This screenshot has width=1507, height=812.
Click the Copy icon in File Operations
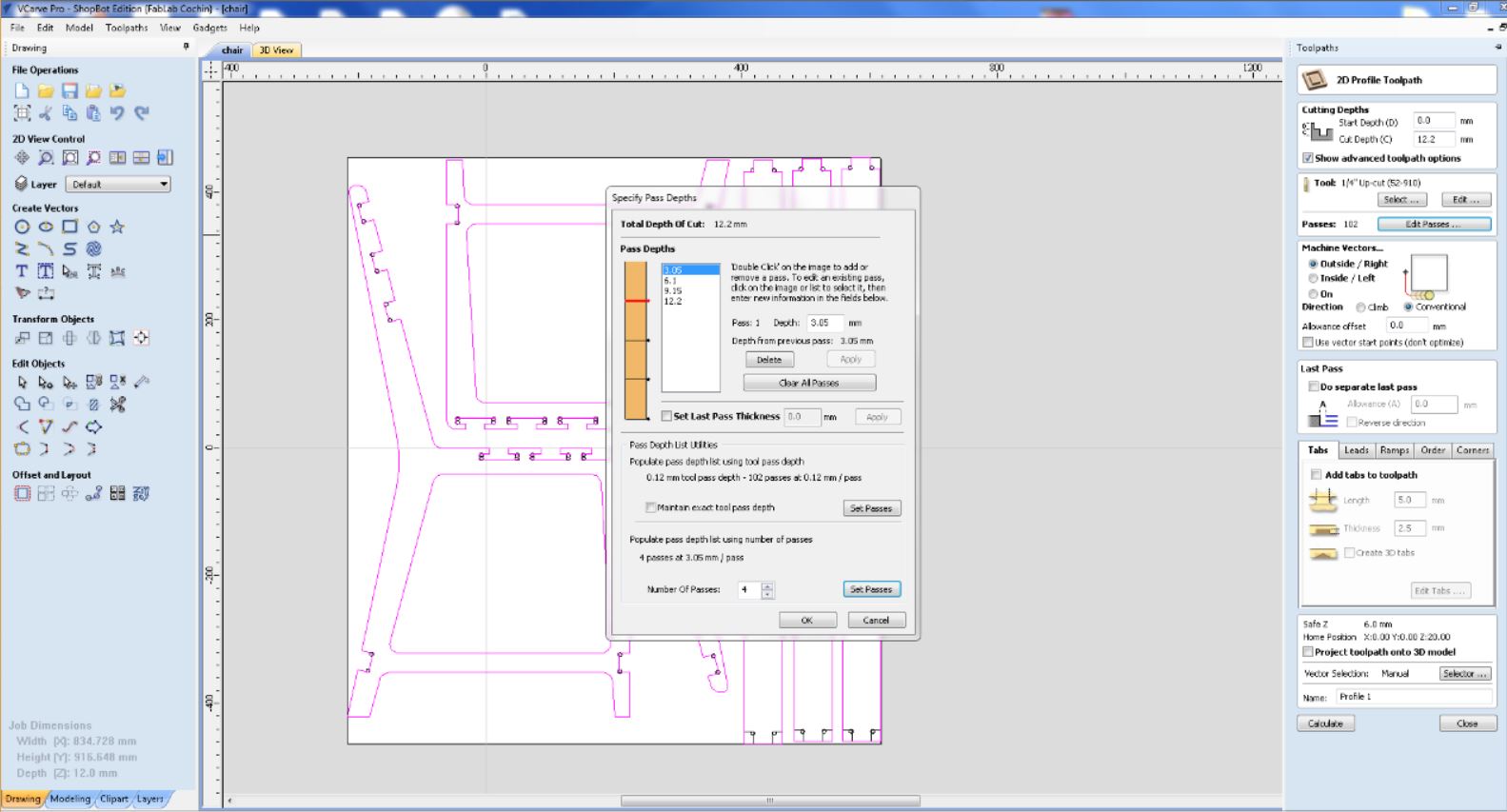(69, 113)
